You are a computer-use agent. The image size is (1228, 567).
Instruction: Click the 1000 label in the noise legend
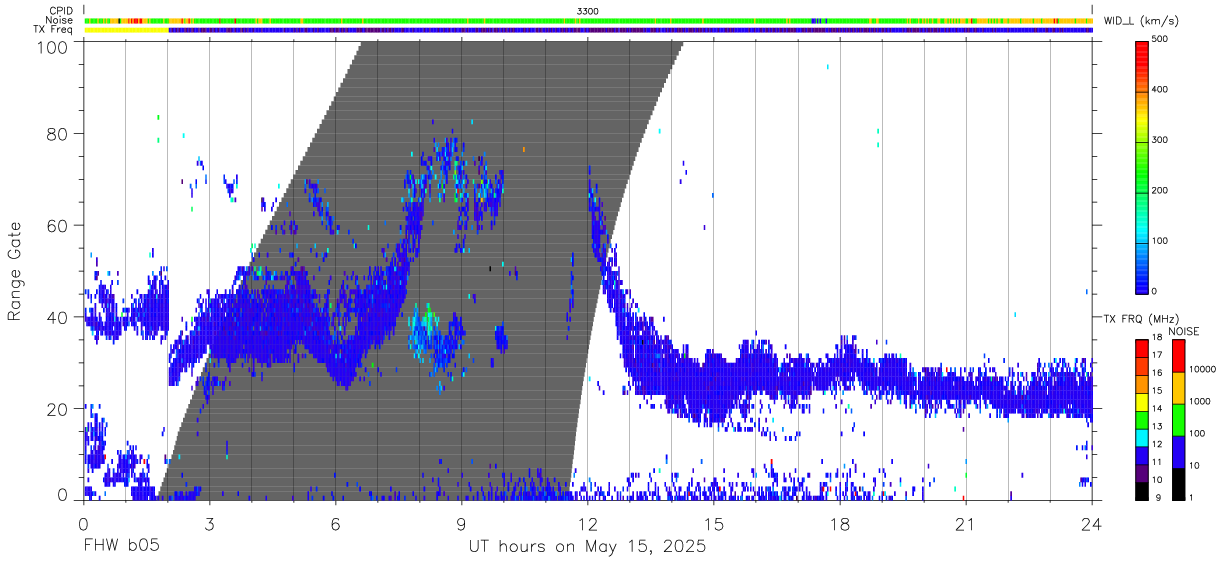tap(1199, 402)
